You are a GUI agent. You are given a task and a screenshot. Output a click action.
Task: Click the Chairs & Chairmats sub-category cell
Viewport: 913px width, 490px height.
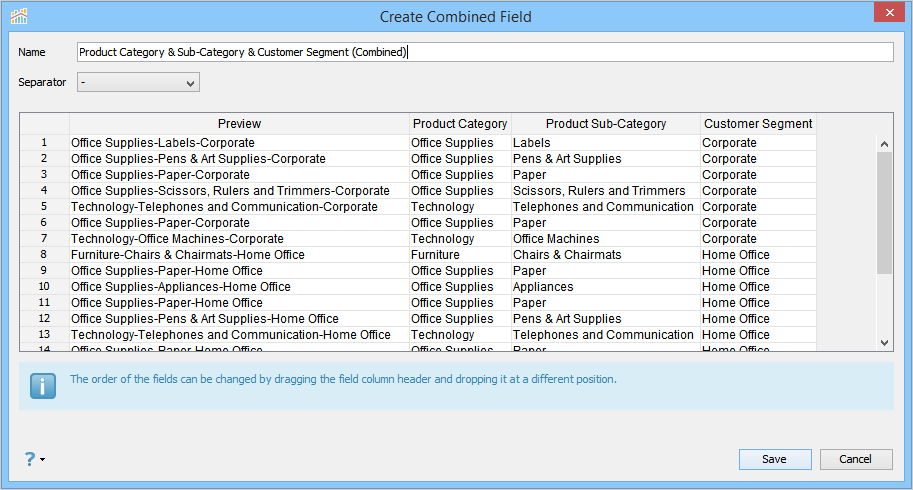567,255
